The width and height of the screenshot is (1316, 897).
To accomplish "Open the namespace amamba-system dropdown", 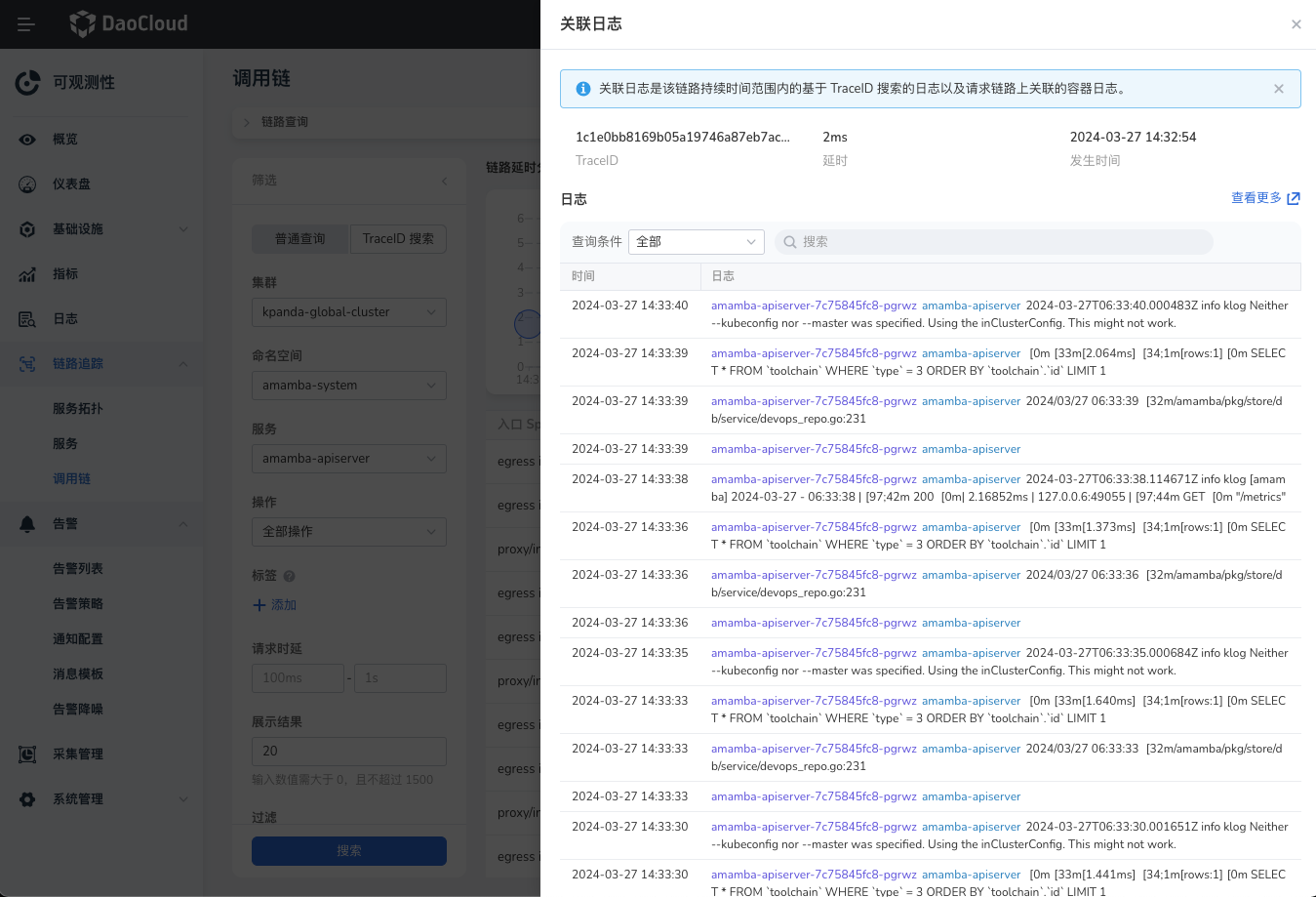I will [x=348, y=386].
